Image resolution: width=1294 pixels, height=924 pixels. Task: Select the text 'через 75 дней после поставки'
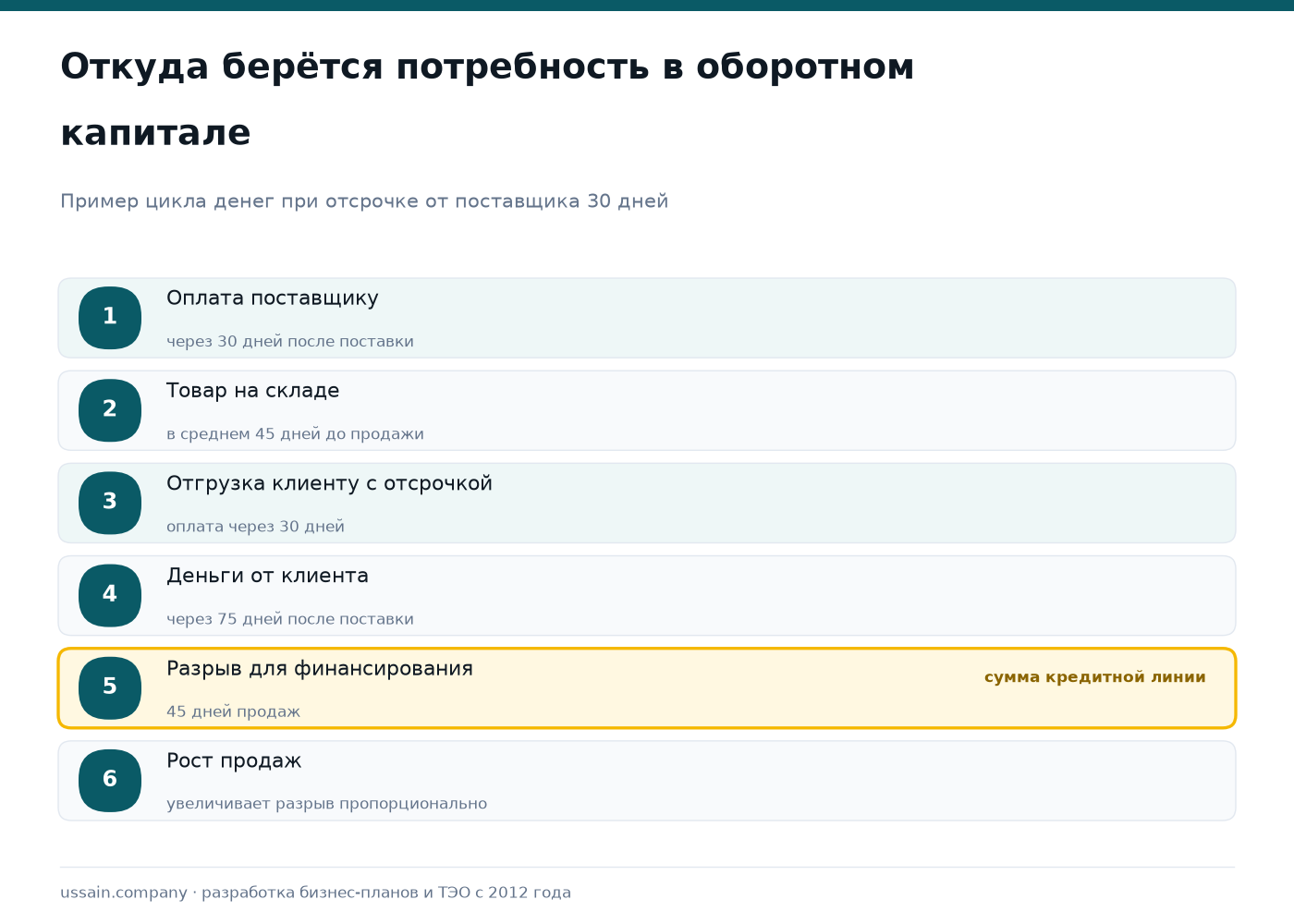pyautogui.click(x=290, y=619)
